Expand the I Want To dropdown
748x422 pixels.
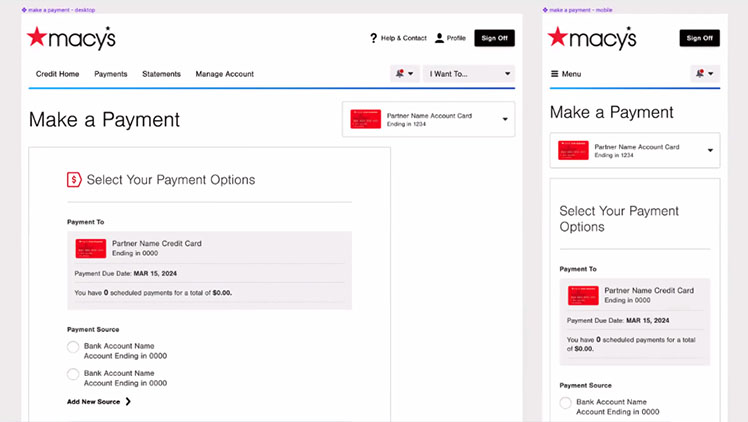point(470,74)
